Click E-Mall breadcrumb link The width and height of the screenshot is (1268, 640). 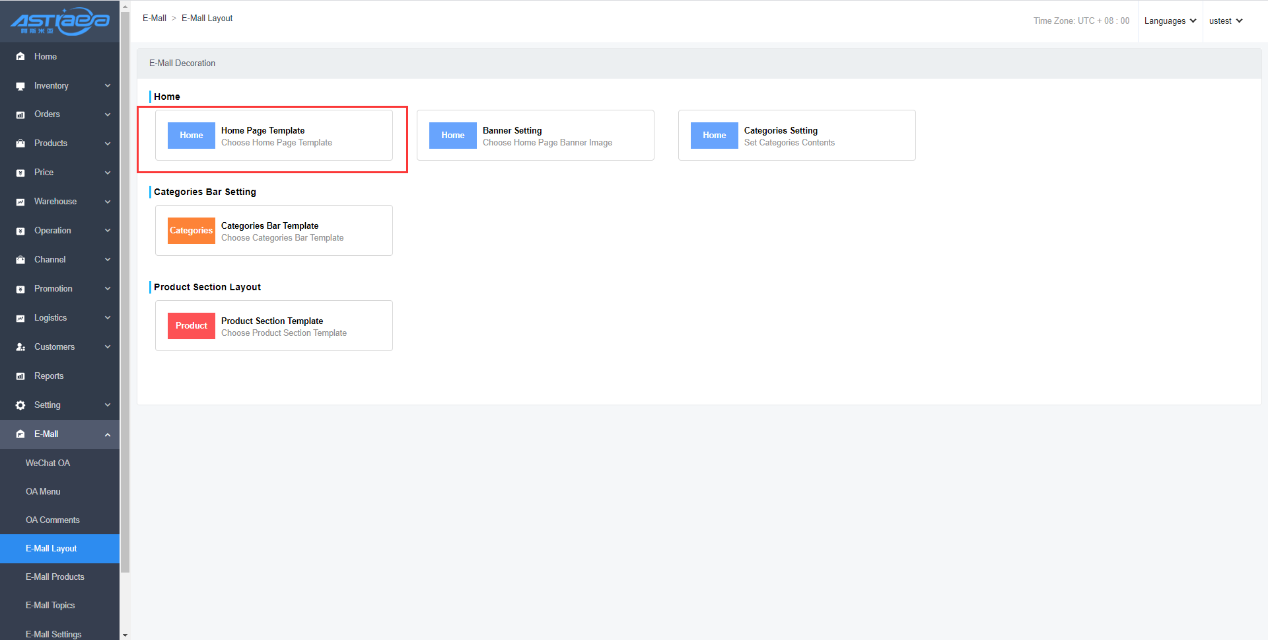click(154, 18)
